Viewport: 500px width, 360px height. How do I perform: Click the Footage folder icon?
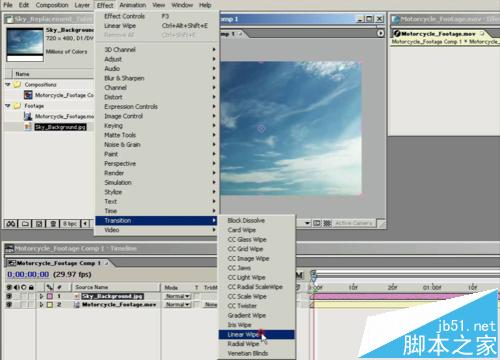coord(17,106)
